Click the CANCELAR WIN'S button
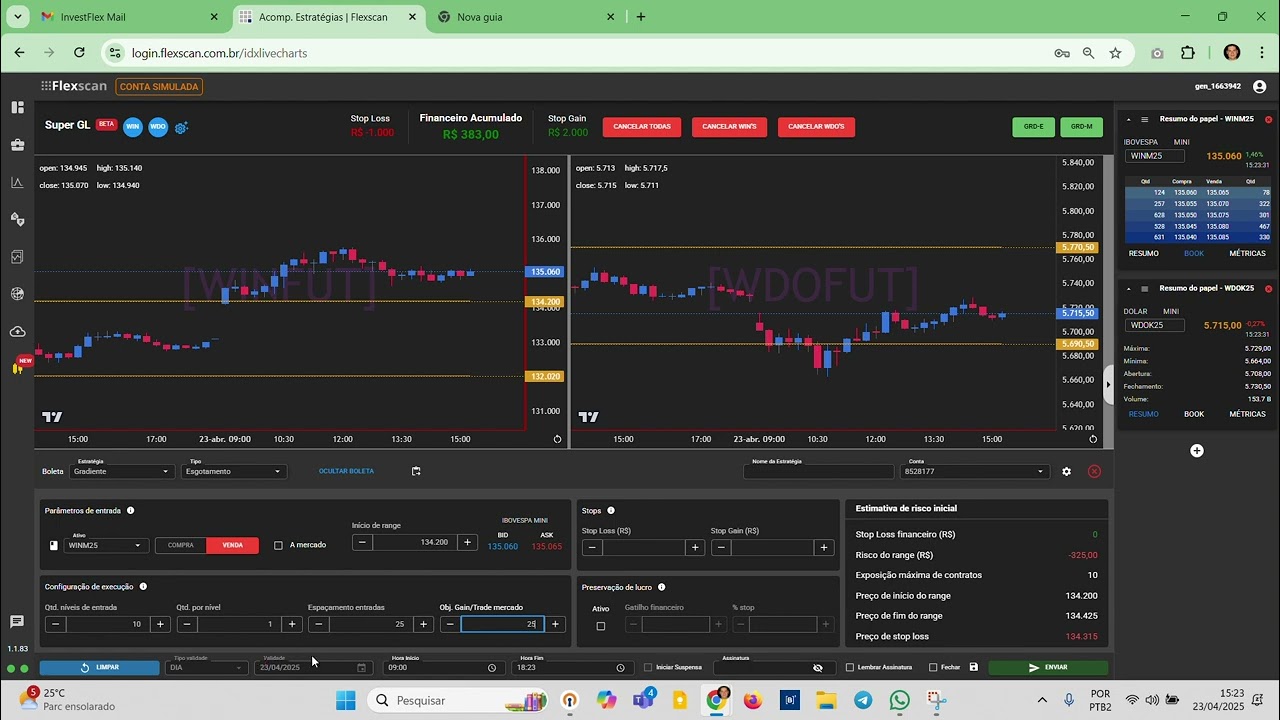 (729, 127)
